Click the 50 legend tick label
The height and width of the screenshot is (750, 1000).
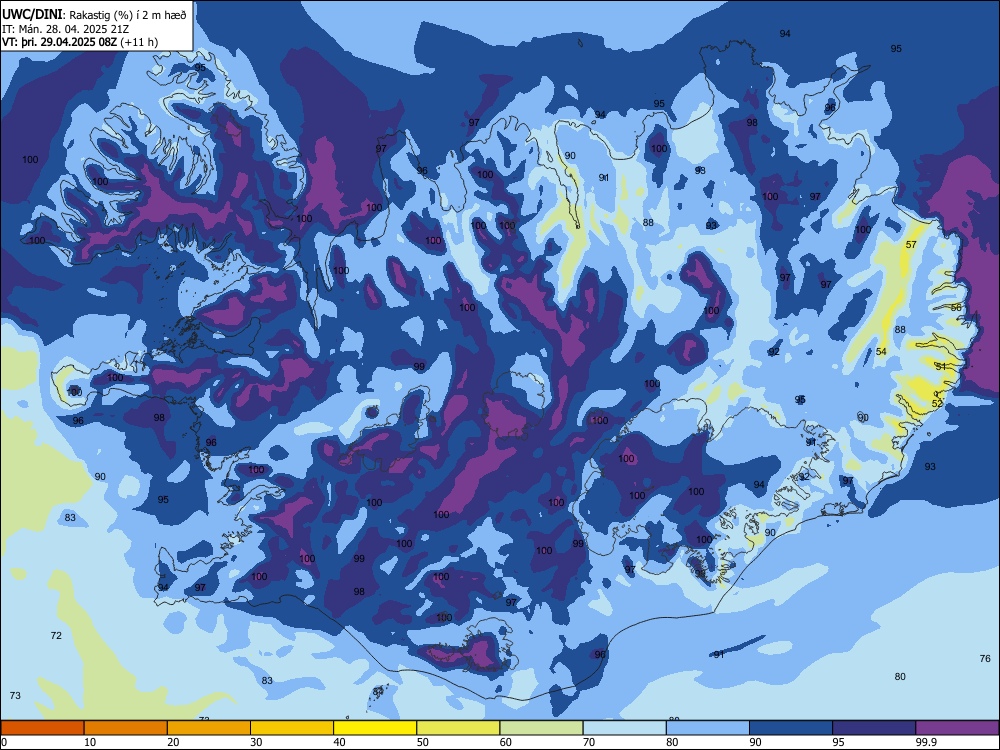point(422,742)
